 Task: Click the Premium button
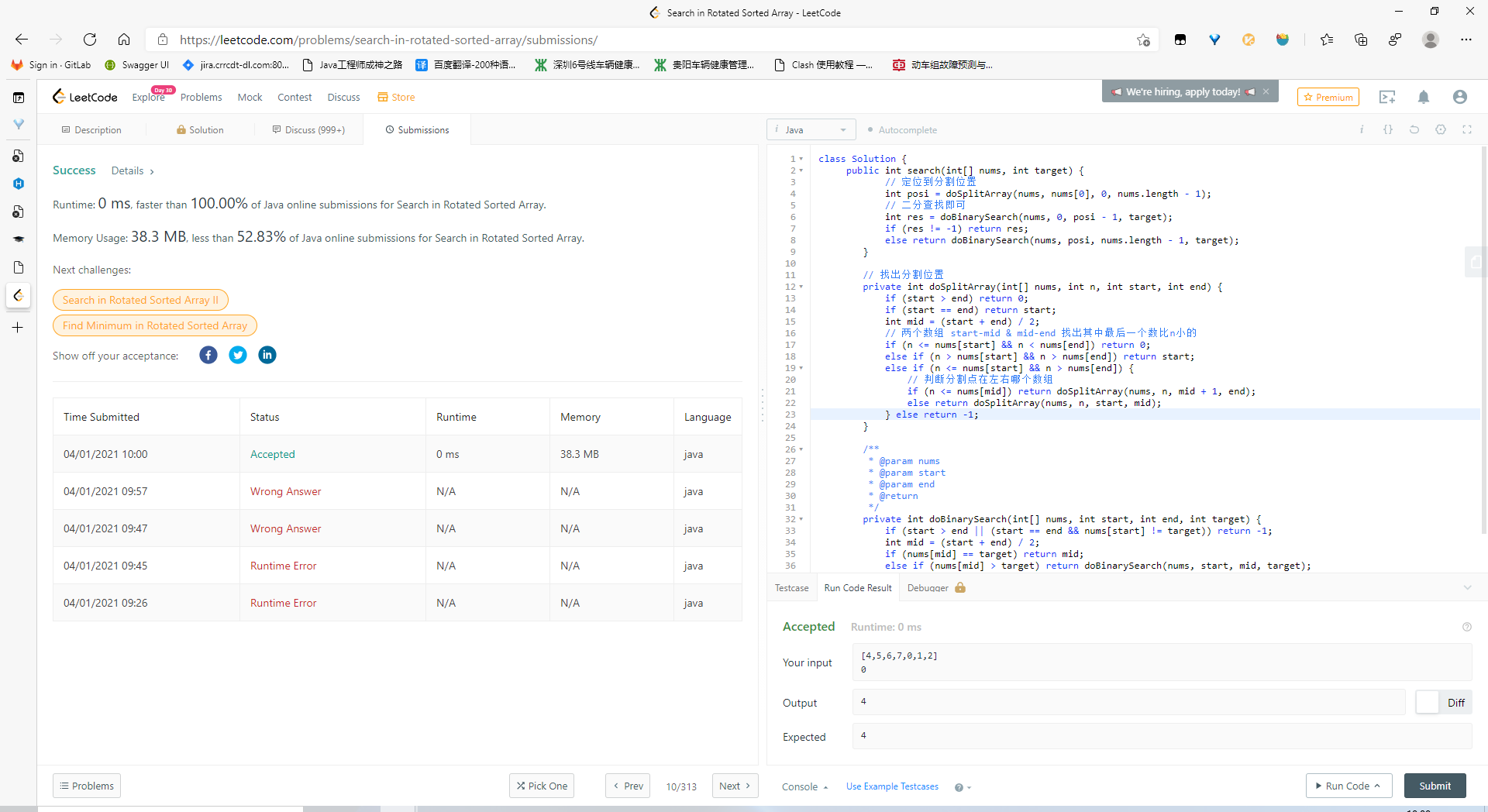pyautogui.click(x=1328, y=97)
